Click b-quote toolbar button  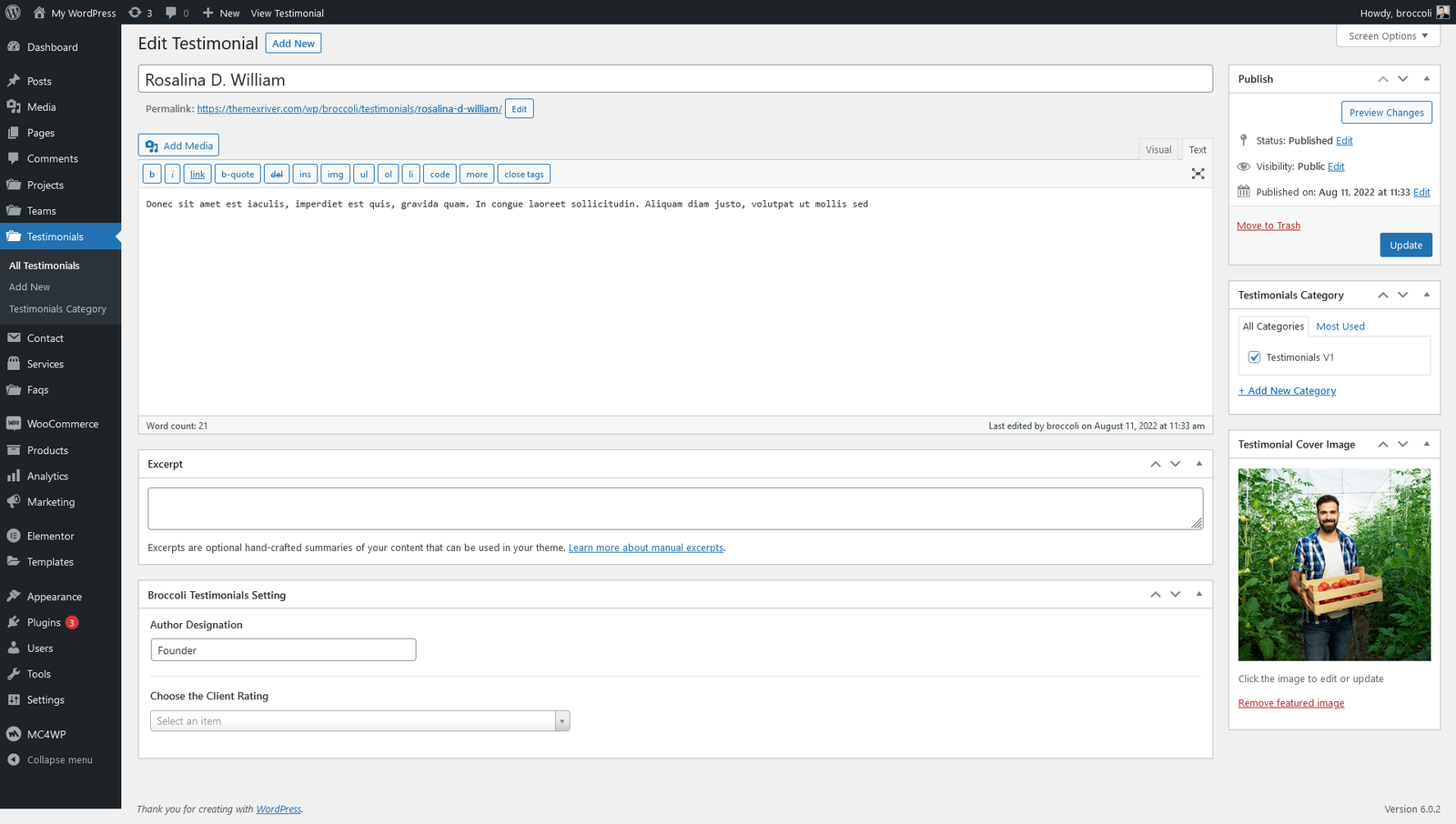click(238, 174)
